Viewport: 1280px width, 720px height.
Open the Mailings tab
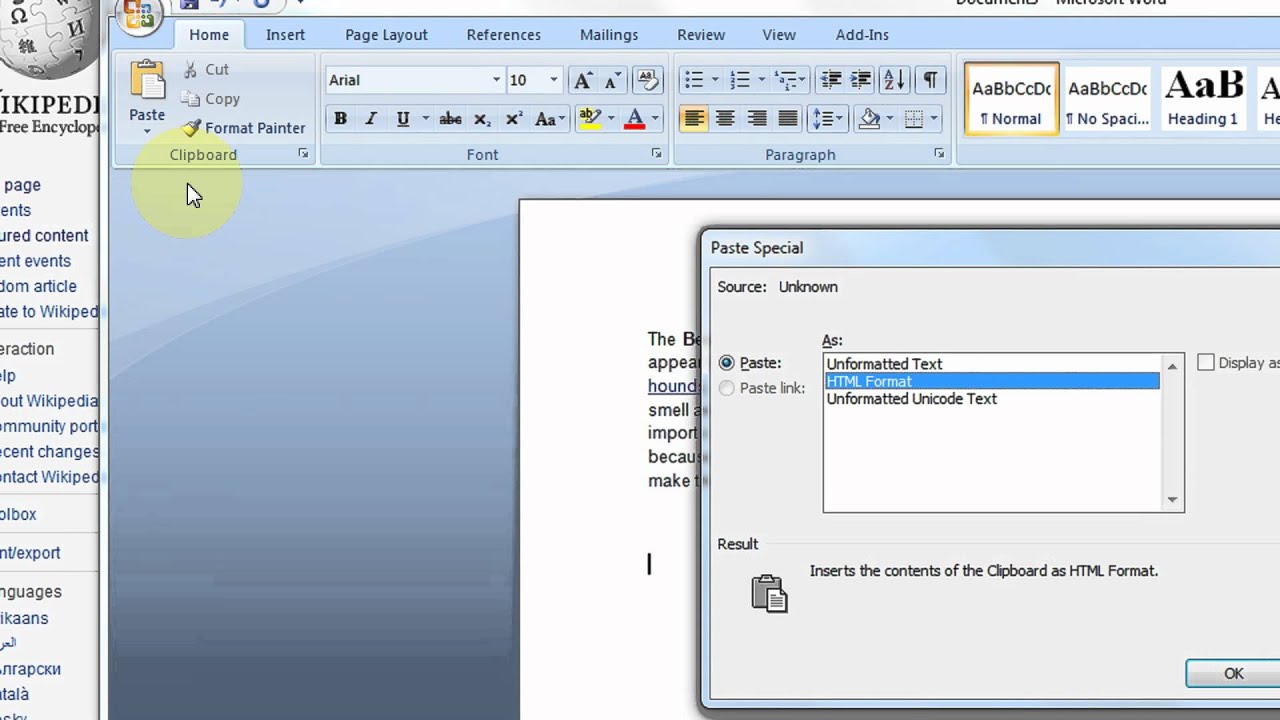pyautogui.click(x=609, y=35)
